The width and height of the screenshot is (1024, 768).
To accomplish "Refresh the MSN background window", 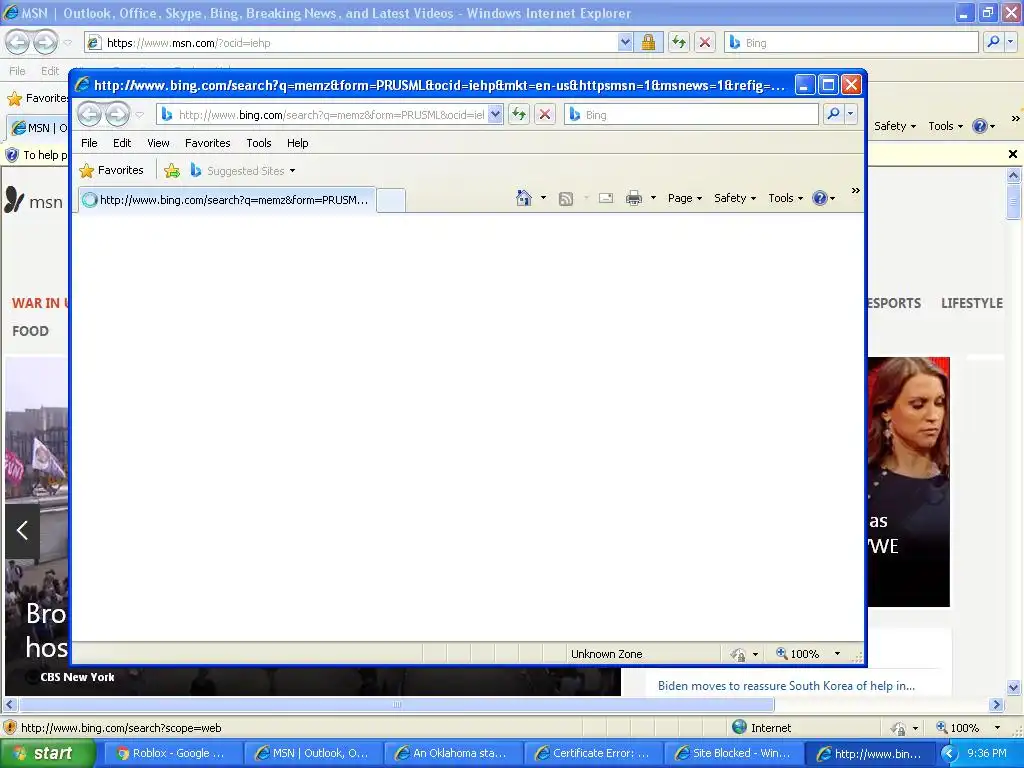I will [x=679, y=42].
